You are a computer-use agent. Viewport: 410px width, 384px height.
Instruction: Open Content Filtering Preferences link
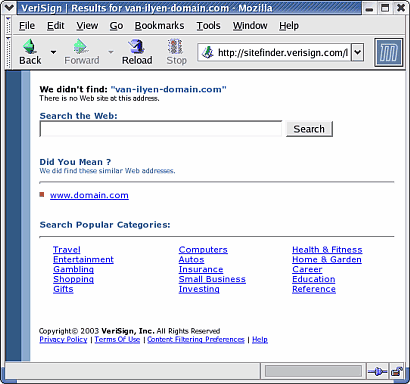pos(196,339)
